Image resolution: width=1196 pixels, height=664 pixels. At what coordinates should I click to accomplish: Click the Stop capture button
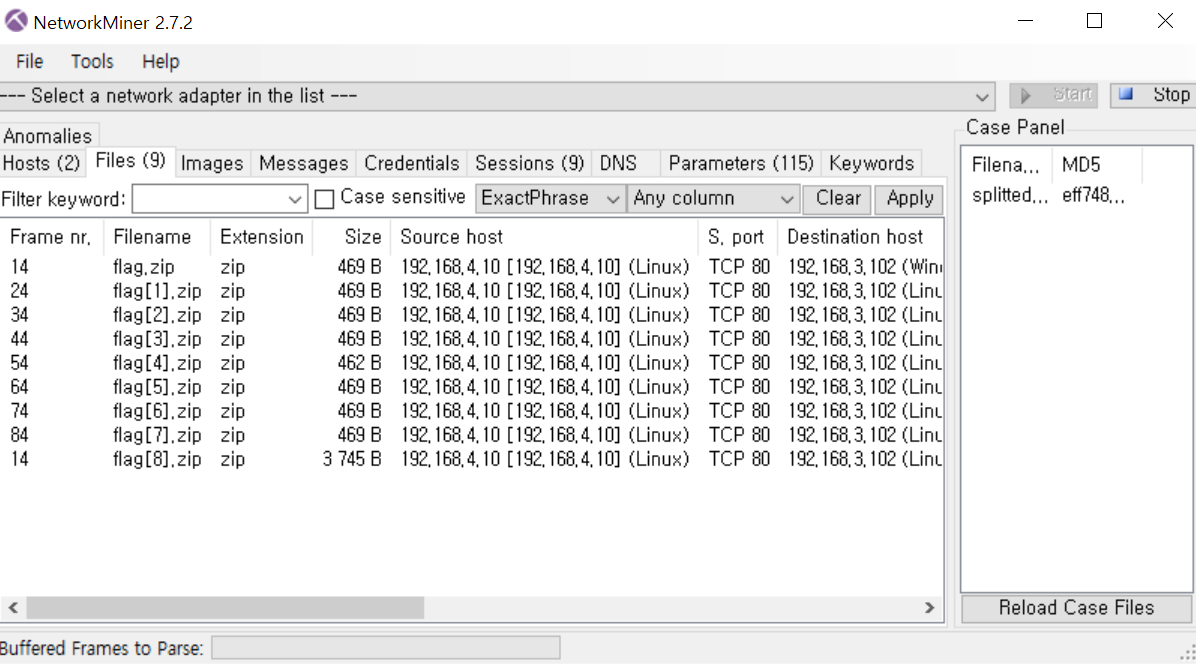pos(1153,95)
